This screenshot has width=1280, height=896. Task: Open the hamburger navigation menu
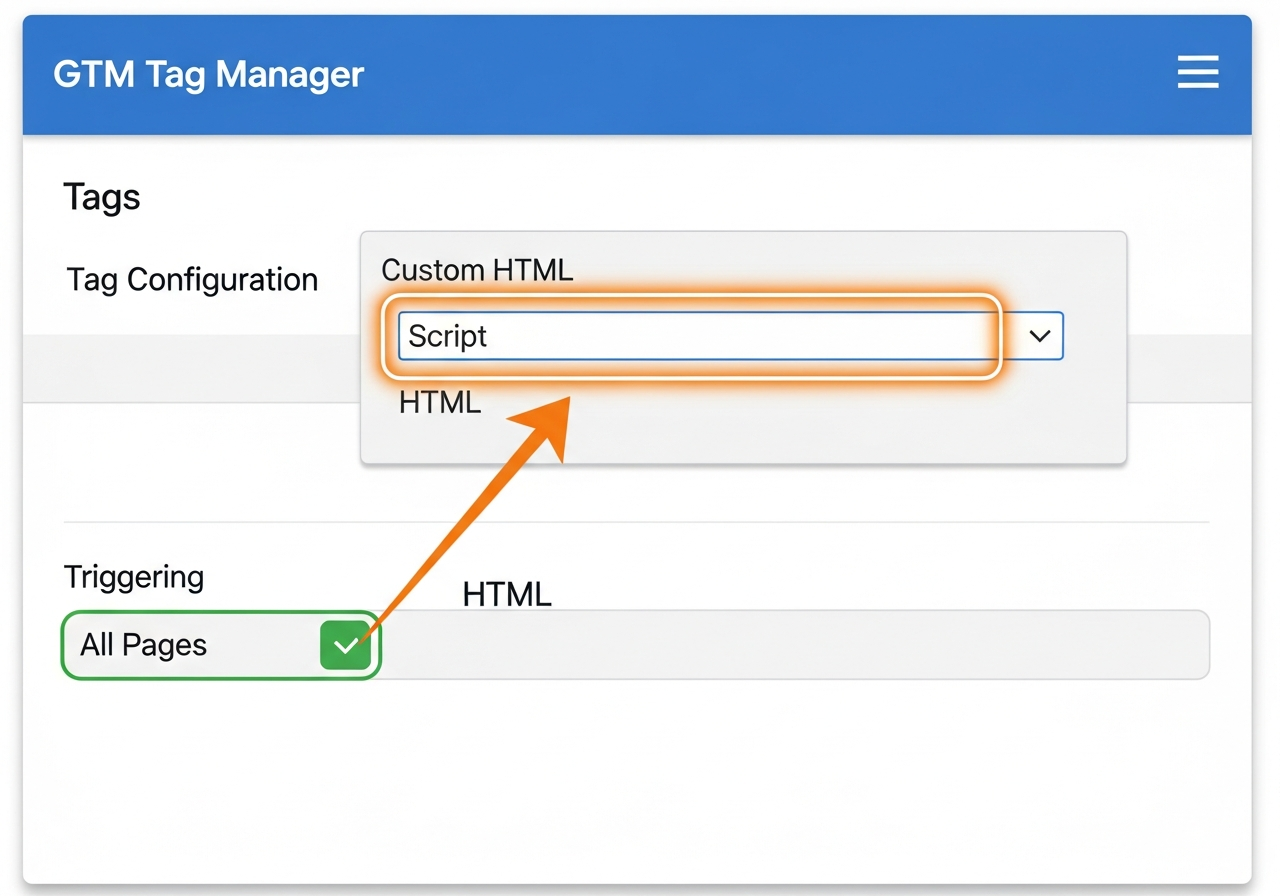pyautogui.click(x=1197, y=72)
